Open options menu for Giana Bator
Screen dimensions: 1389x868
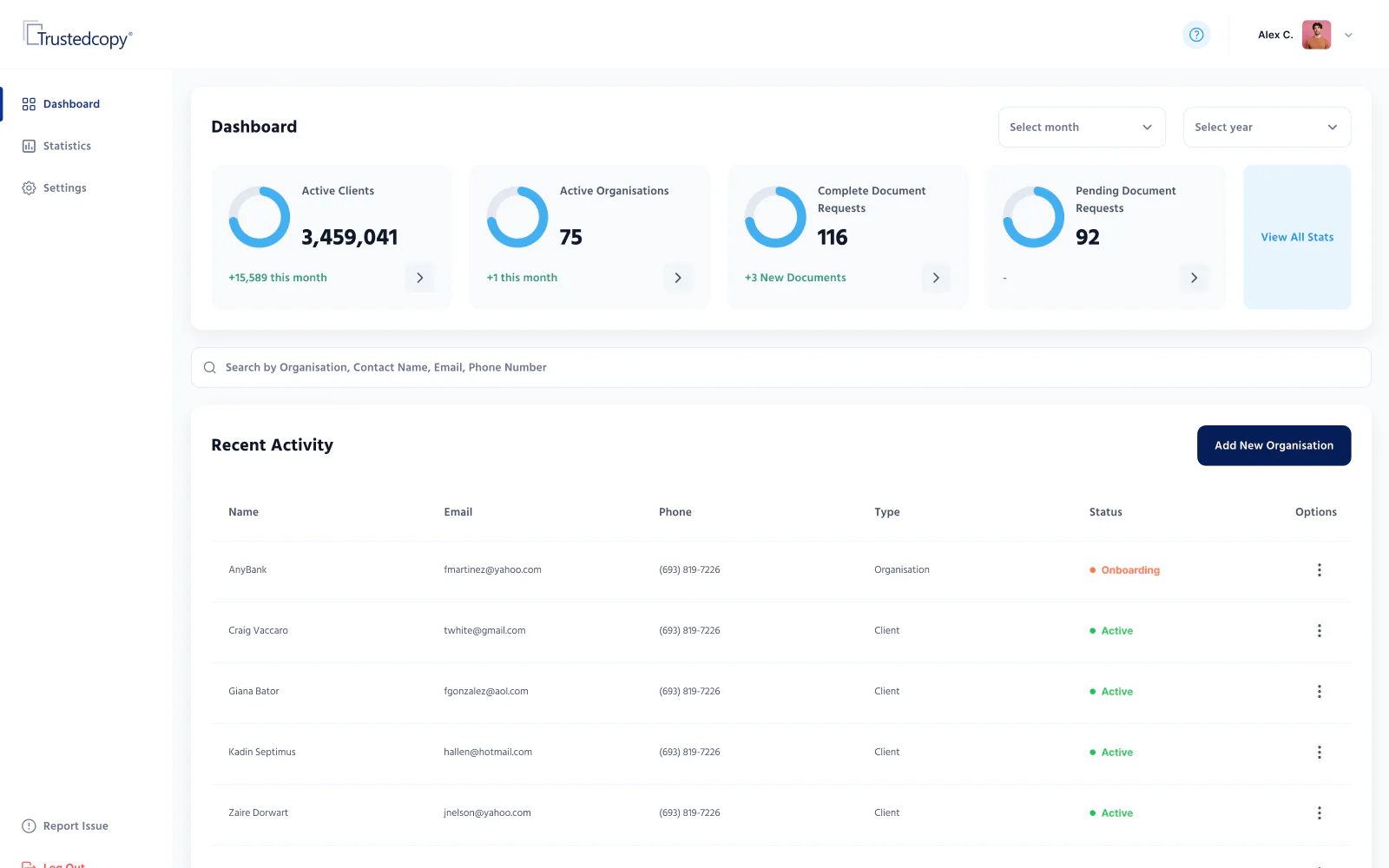tap(1319, 692)
